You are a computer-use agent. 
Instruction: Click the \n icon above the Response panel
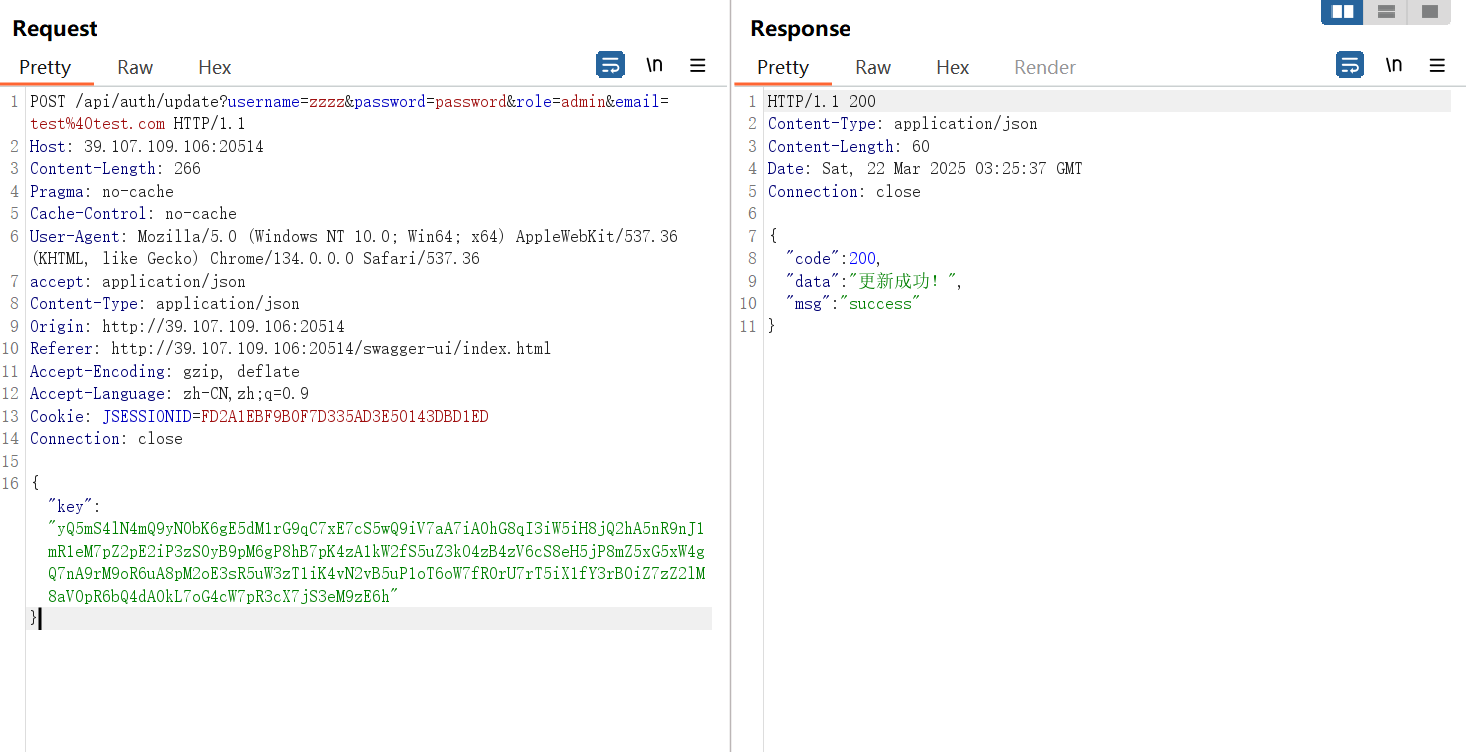(1394, 64)
